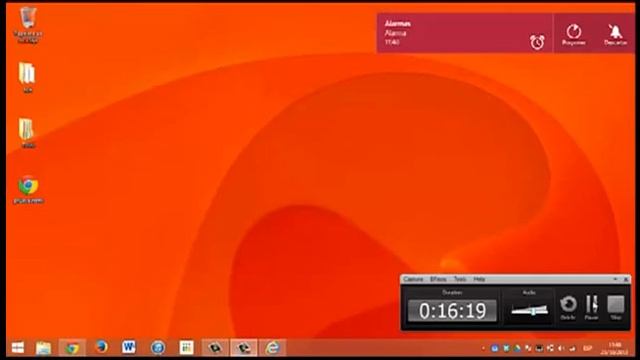
Task: Snooze the alarm with Posponer button
Action: point(573,34)
